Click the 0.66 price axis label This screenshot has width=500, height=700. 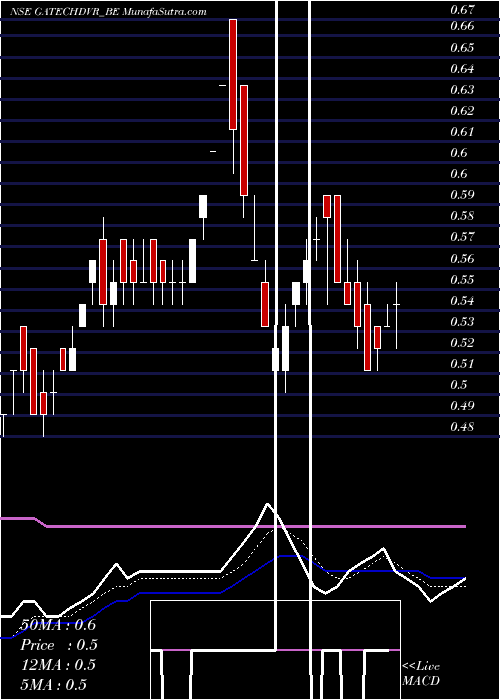tap(462, 26)
